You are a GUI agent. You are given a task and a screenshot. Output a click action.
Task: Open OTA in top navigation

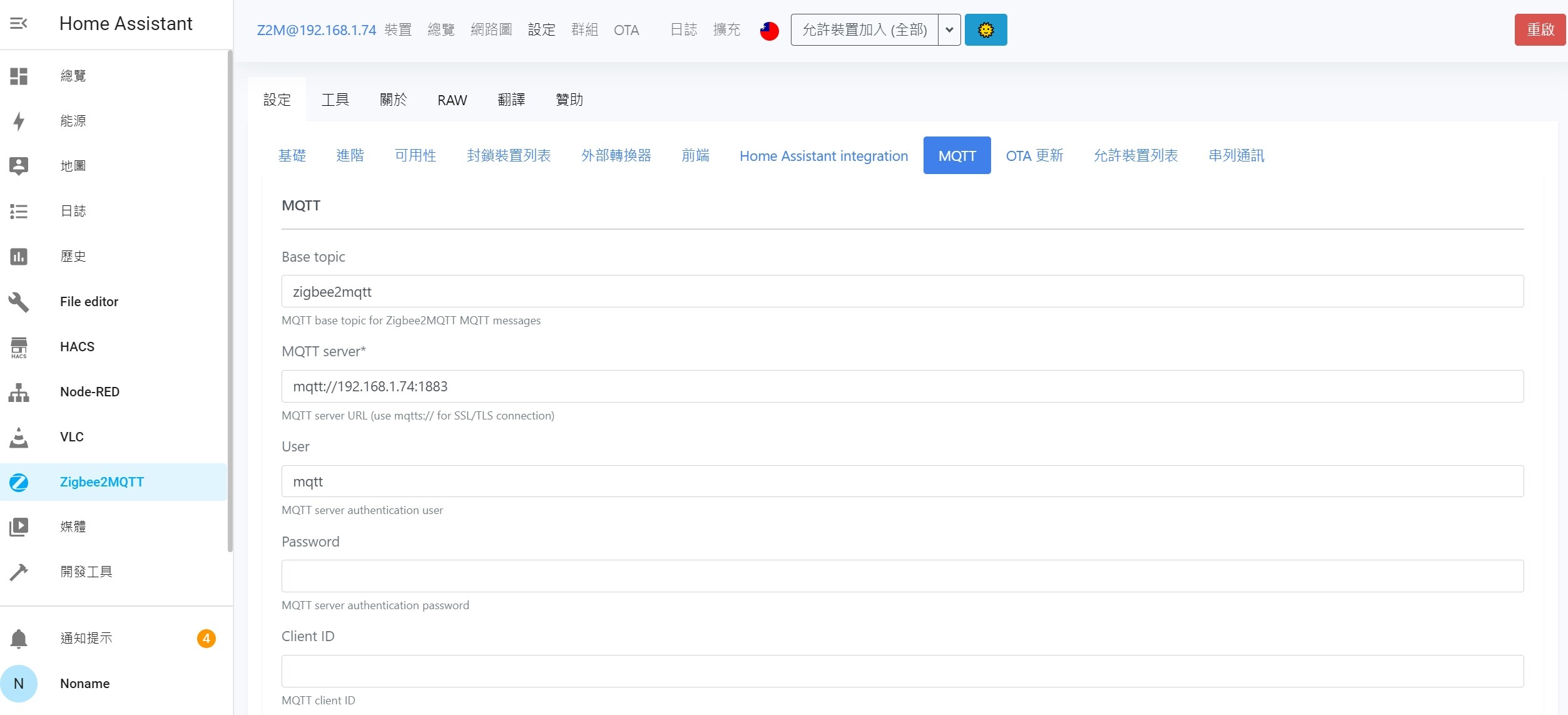pos(626,30)
